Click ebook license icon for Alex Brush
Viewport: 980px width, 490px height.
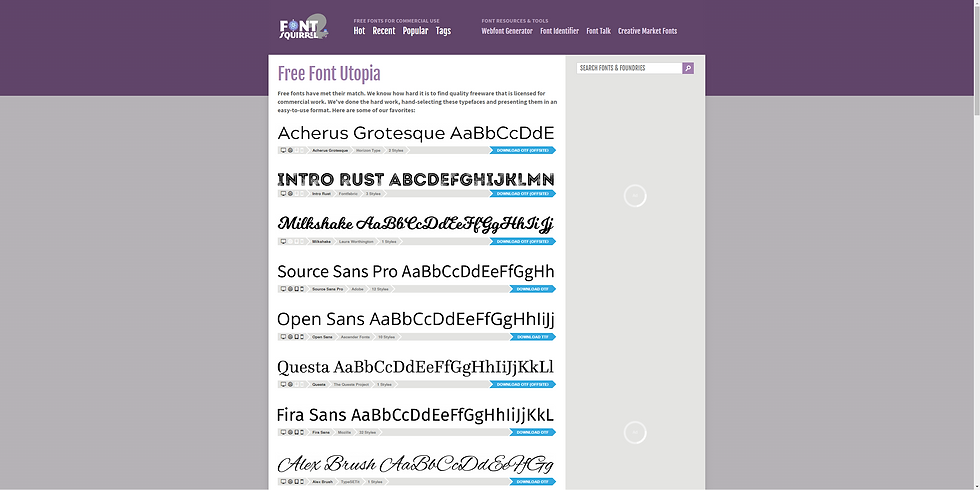pyautogui.click(x=297, y=482)
